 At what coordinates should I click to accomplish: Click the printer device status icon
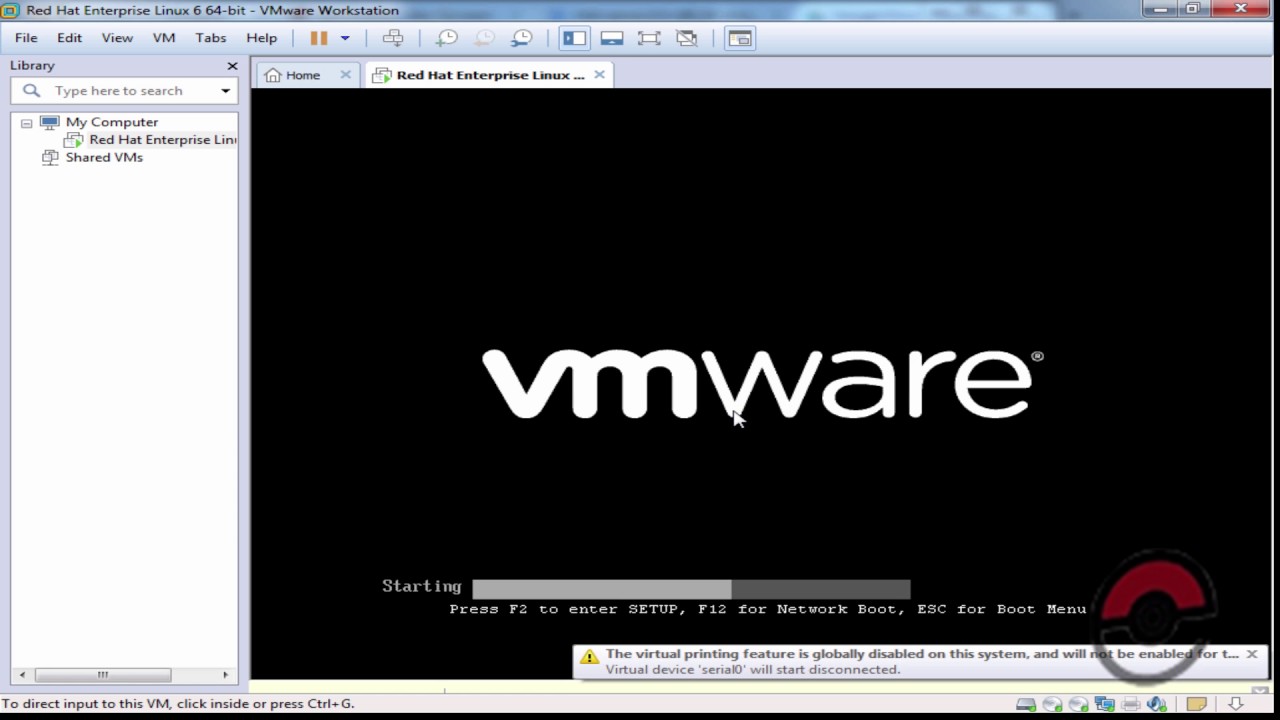(1130, 704)
